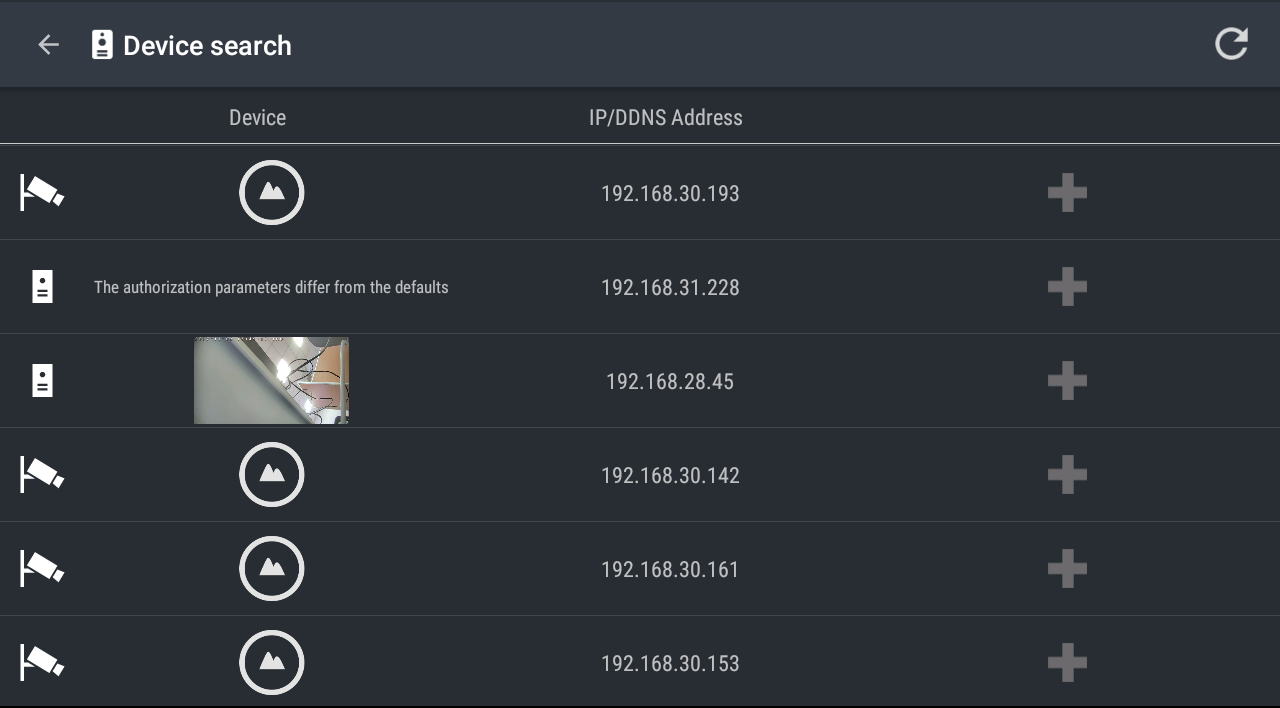Add device at 192.168.30.193

pos(1067,193)
